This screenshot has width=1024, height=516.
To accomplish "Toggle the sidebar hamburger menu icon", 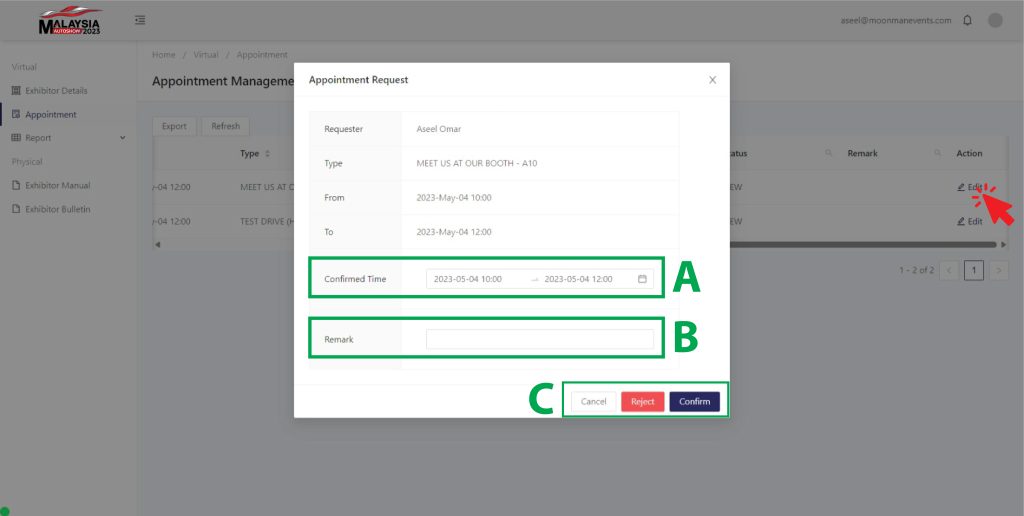I will tap(140, 20).
